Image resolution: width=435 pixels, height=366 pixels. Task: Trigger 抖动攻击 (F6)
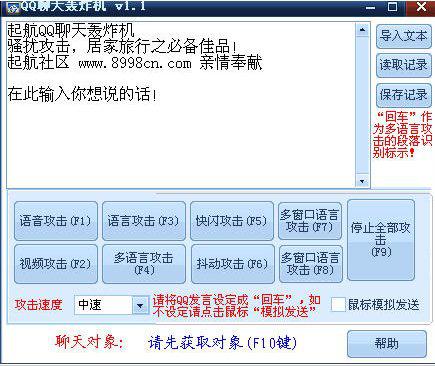tap(232, 264)
